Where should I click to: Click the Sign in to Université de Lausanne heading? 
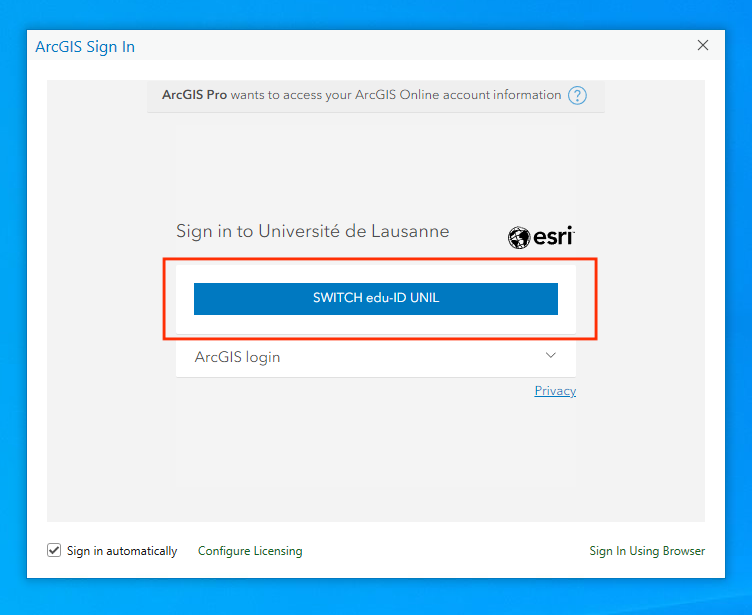click(312, 231)
